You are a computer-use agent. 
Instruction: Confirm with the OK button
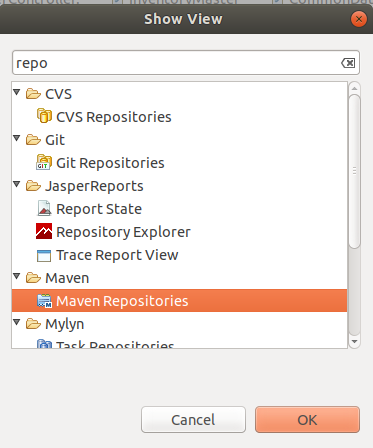307,419
